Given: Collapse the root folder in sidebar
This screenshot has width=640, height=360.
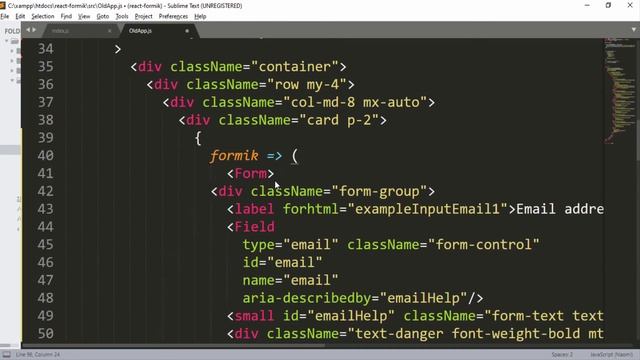Looking at the screenshot, I should coord(7,41).
